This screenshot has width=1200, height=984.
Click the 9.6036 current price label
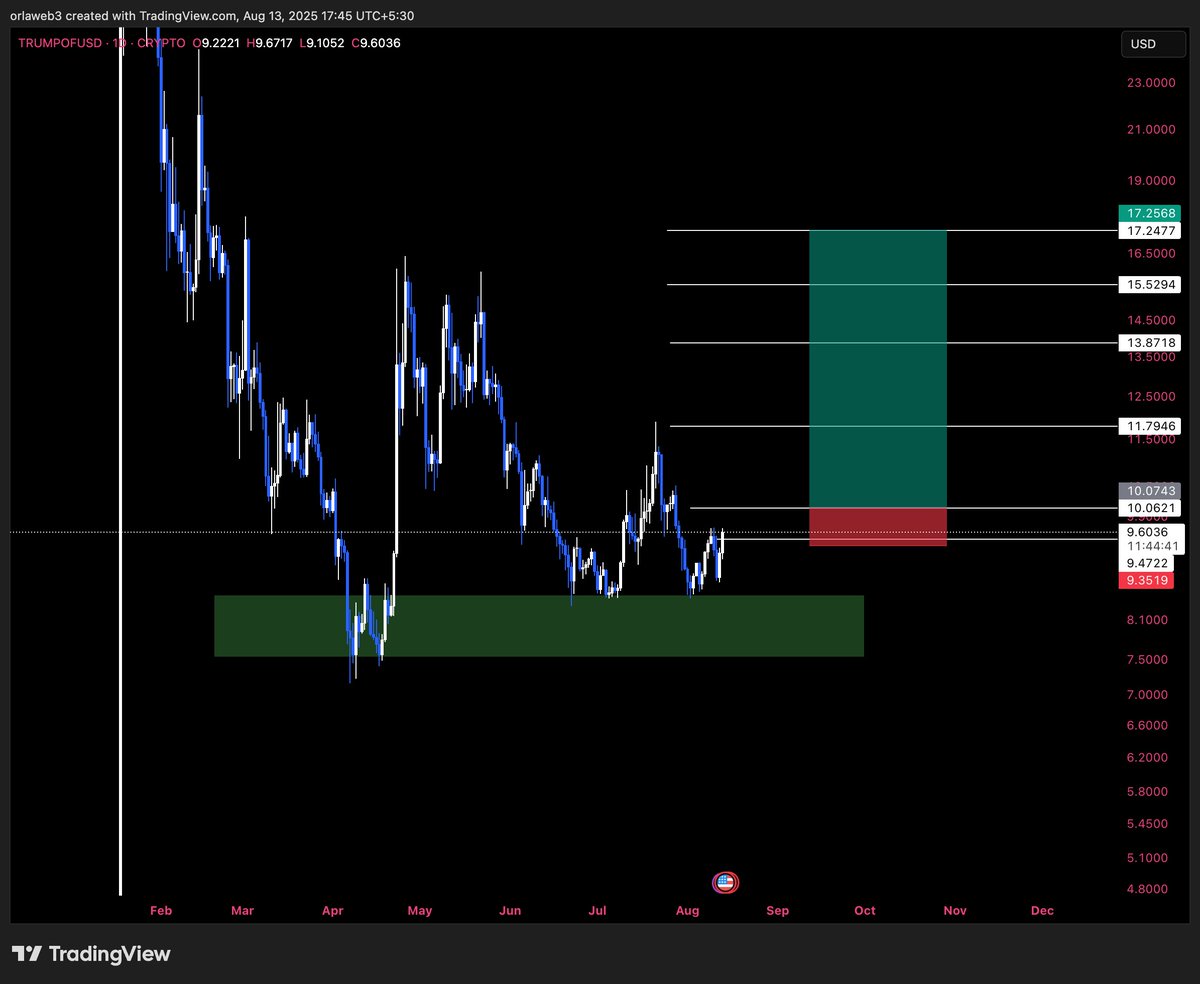1146,532
